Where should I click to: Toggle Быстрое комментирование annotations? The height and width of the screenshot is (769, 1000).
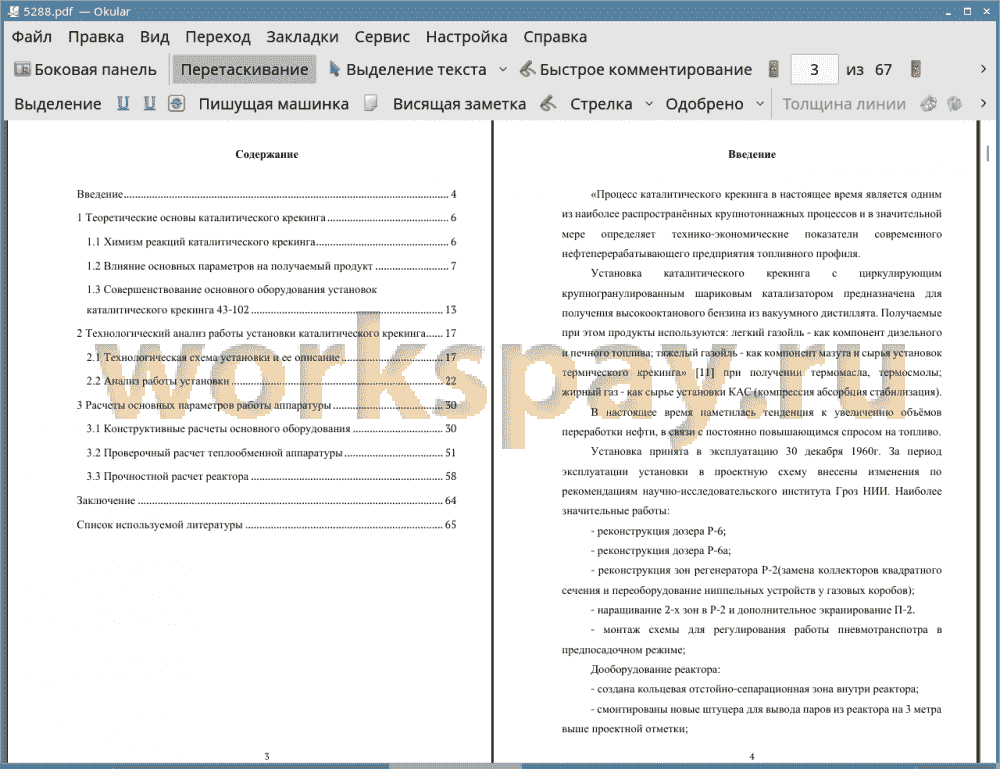pyautogui.click(x=636, y=70)
